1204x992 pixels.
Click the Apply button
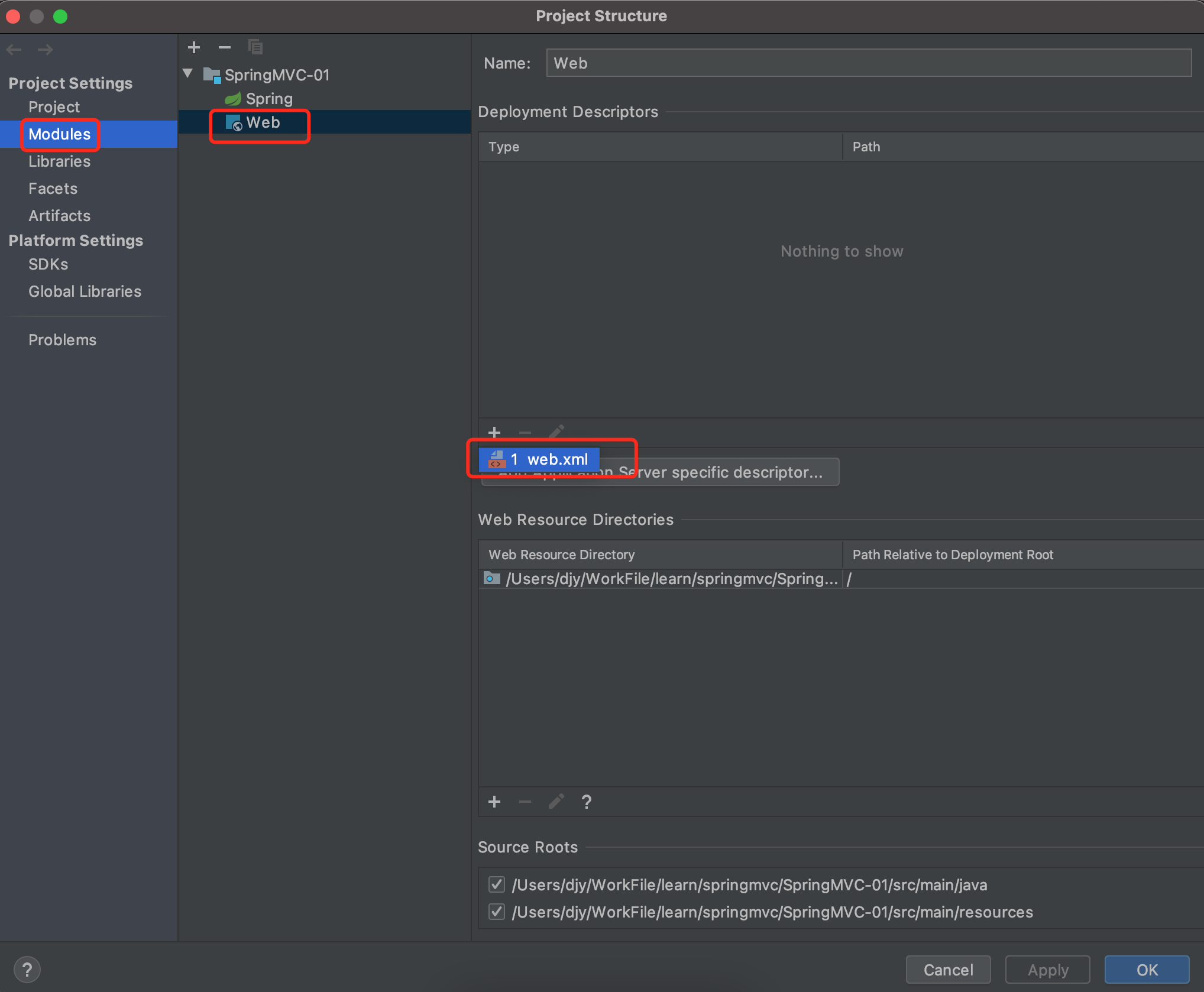(x=1048, y=970)
